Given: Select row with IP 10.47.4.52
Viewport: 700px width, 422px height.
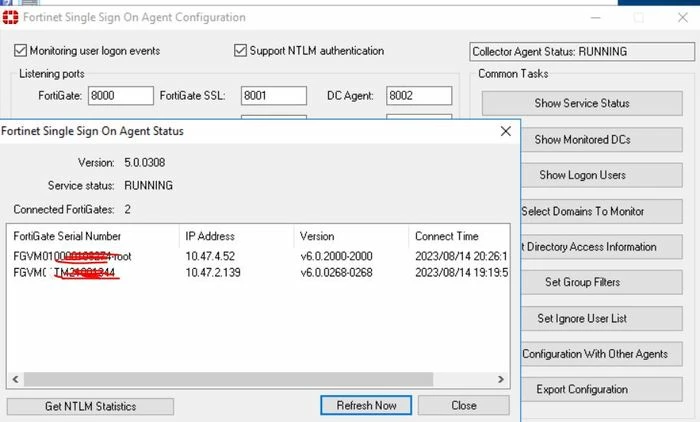Looking at the screenshot, I should 258,256.
